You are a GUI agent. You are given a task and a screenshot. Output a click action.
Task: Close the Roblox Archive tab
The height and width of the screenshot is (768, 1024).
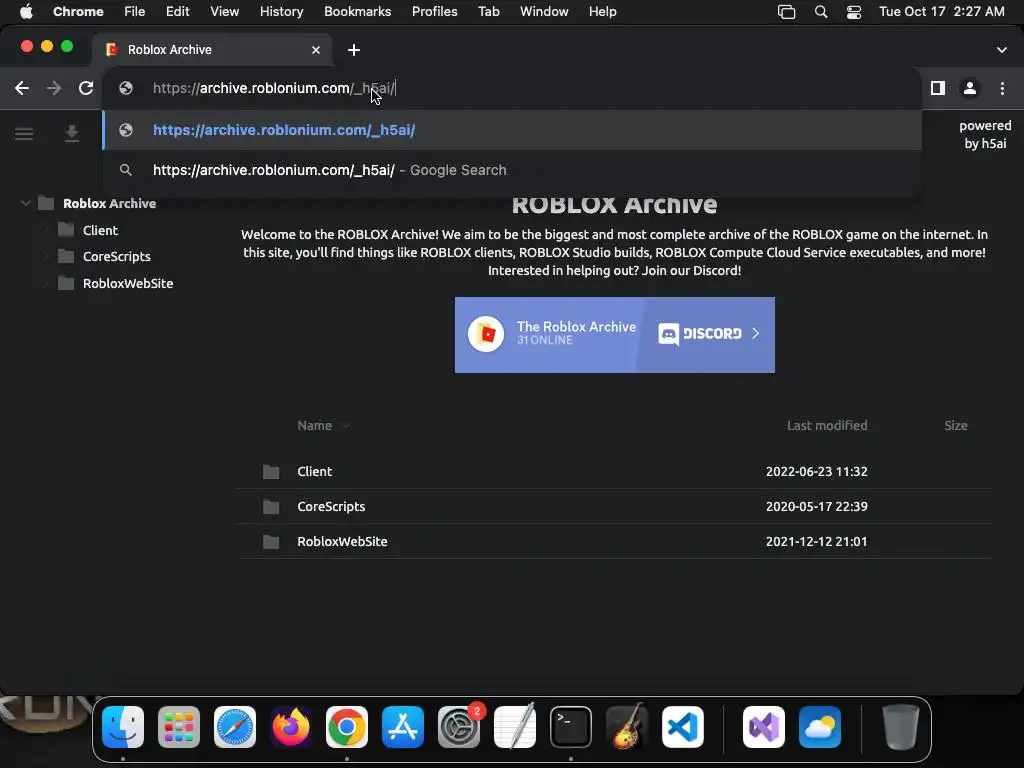pyautogui.click(x=316, y=50)
